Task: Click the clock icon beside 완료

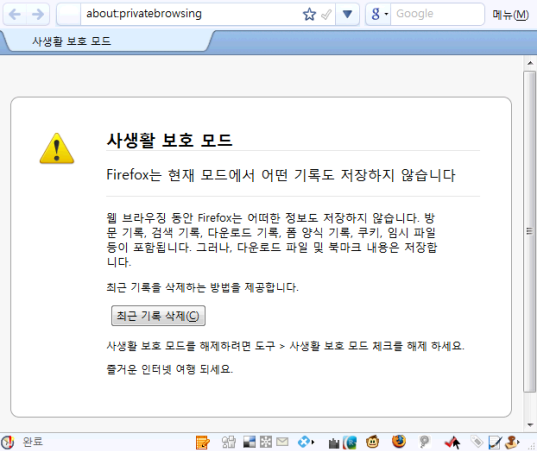Action: pos(8,442)
